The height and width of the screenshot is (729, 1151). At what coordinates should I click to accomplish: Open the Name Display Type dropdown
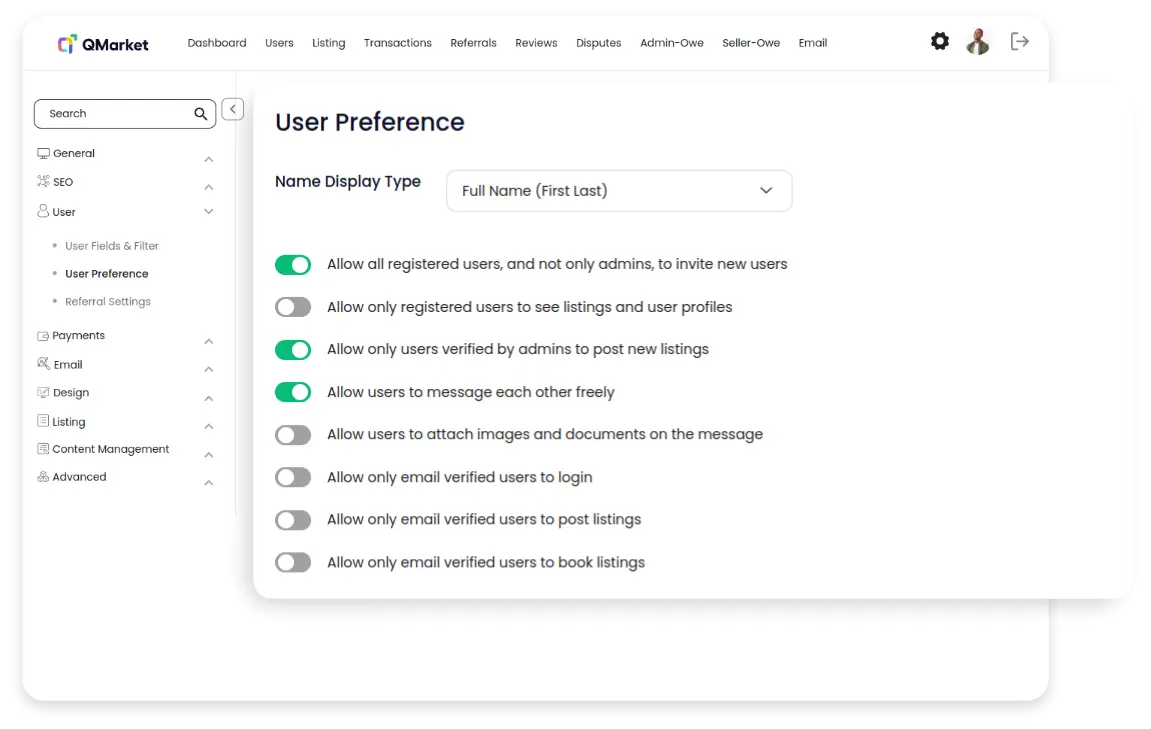[618, 191]
